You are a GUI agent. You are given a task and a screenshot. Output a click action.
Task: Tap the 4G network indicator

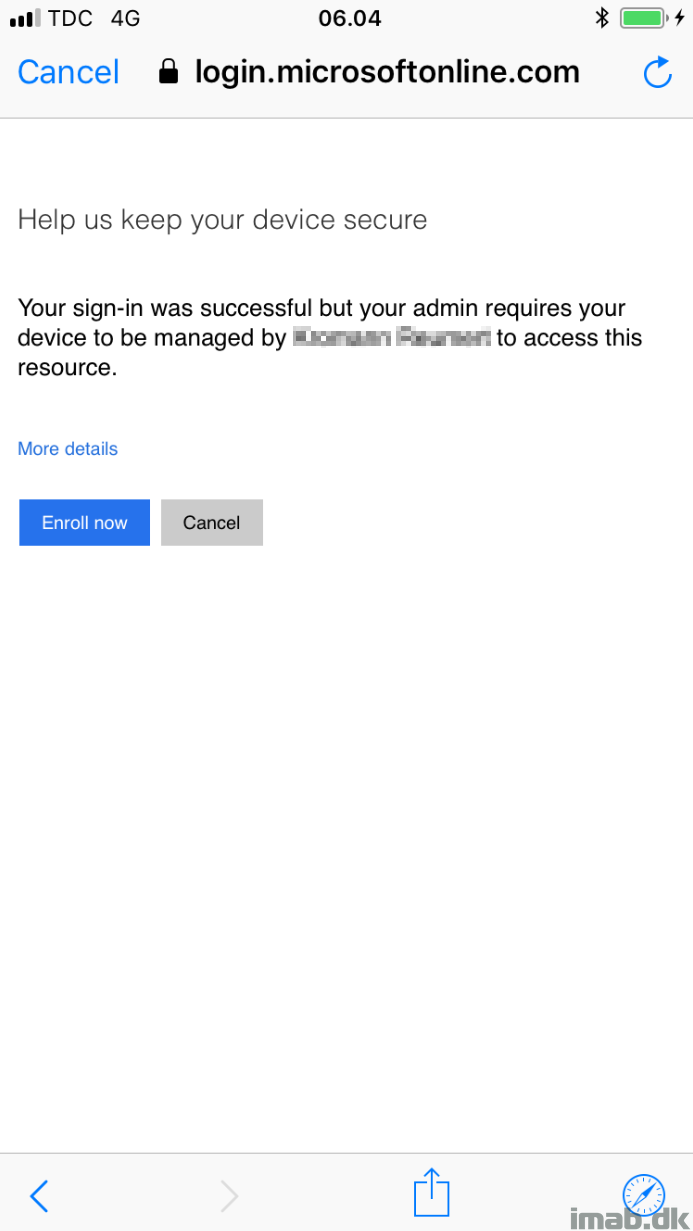(x=126, y=18)
